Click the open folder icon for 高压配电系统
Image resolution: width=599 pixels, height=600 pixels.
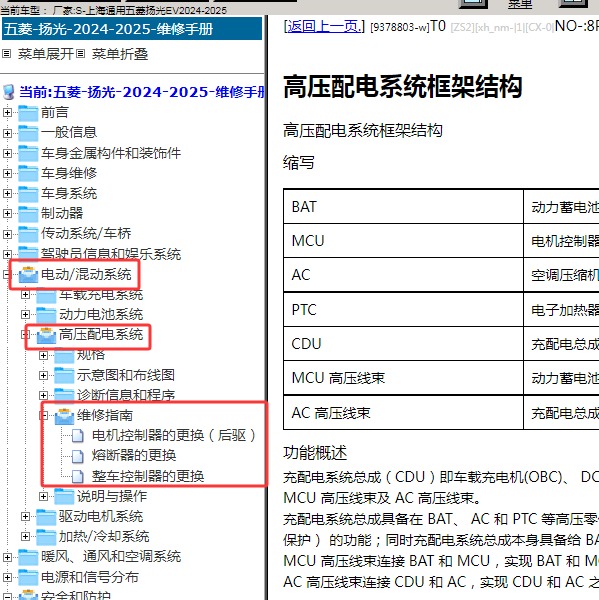pyautogui.click(x=46, y=335)
